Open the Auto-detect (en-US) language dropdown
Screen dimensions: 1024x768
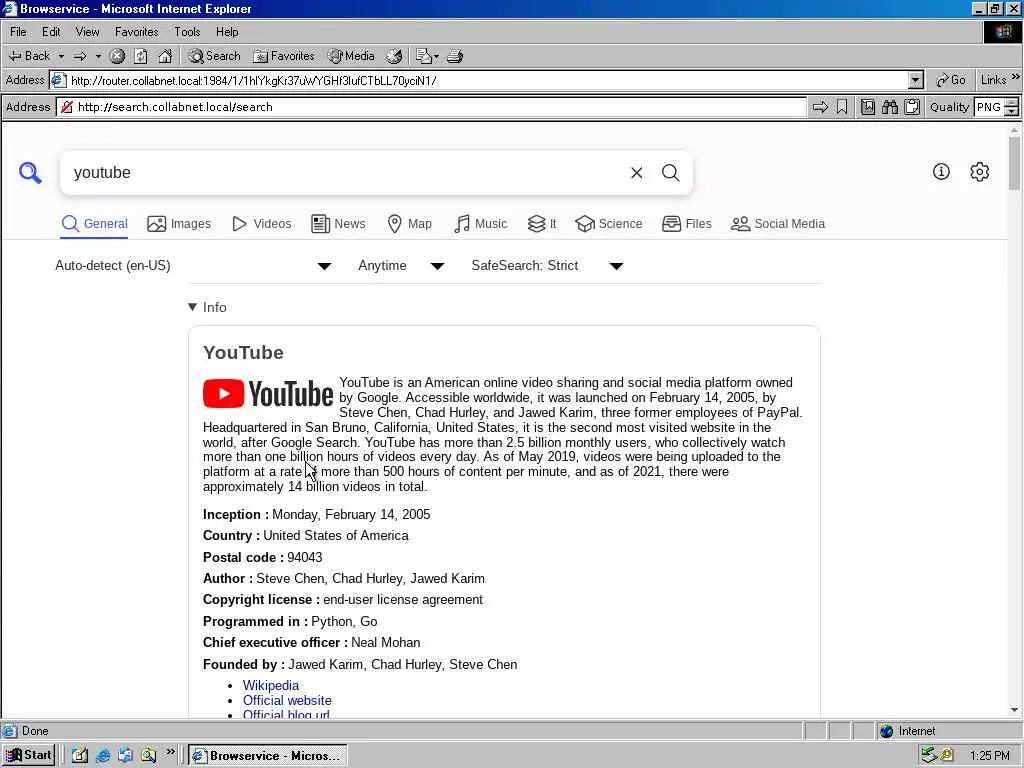193,266
